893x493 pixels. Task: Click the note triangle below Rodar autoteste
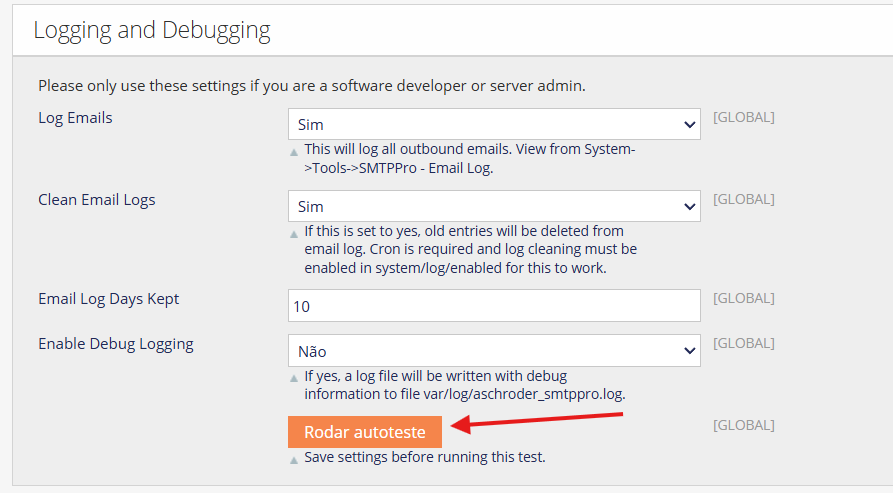pos(294,460)
